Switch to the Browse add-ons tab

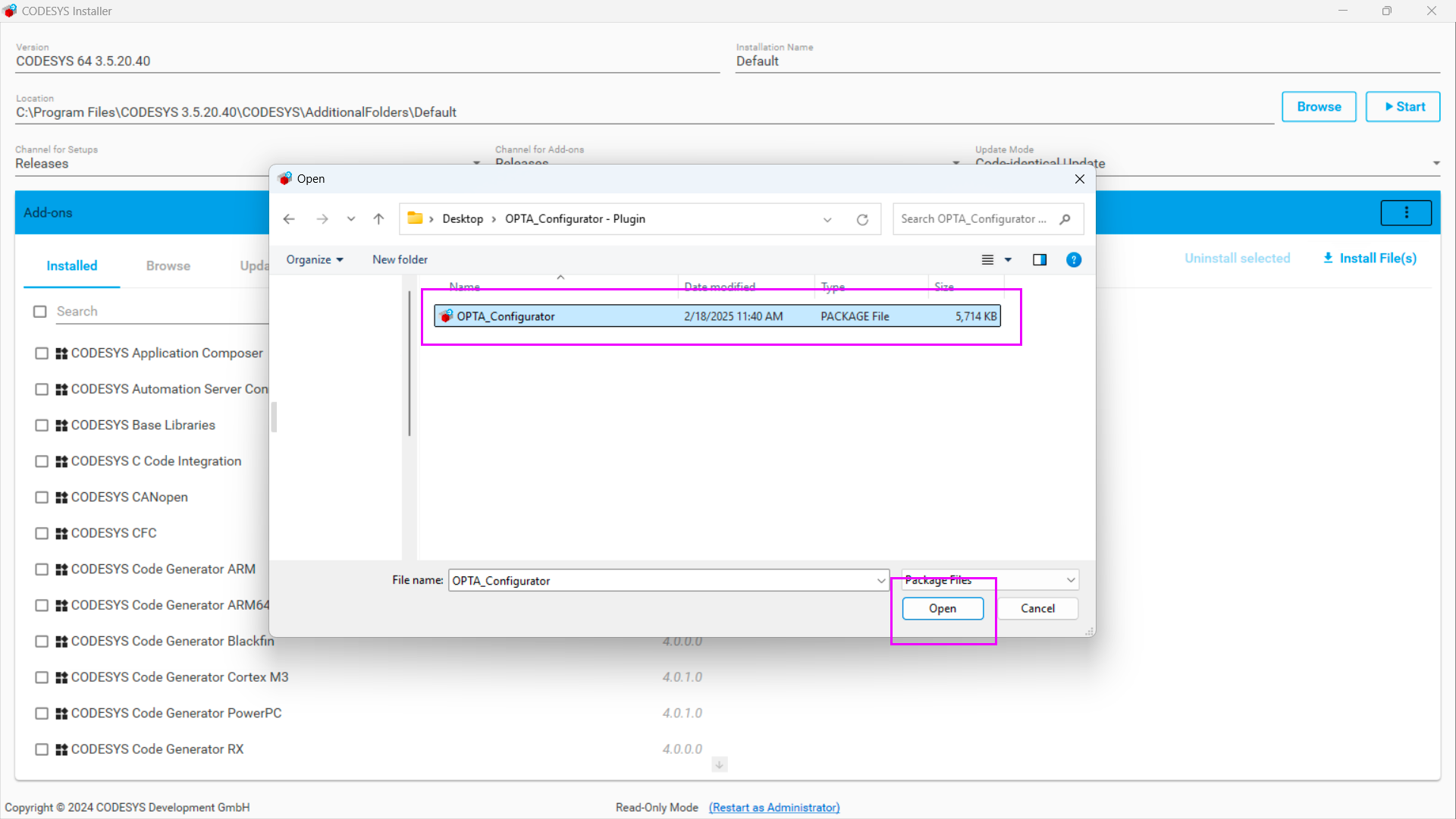pyautogui.click(x=168, y=266)
